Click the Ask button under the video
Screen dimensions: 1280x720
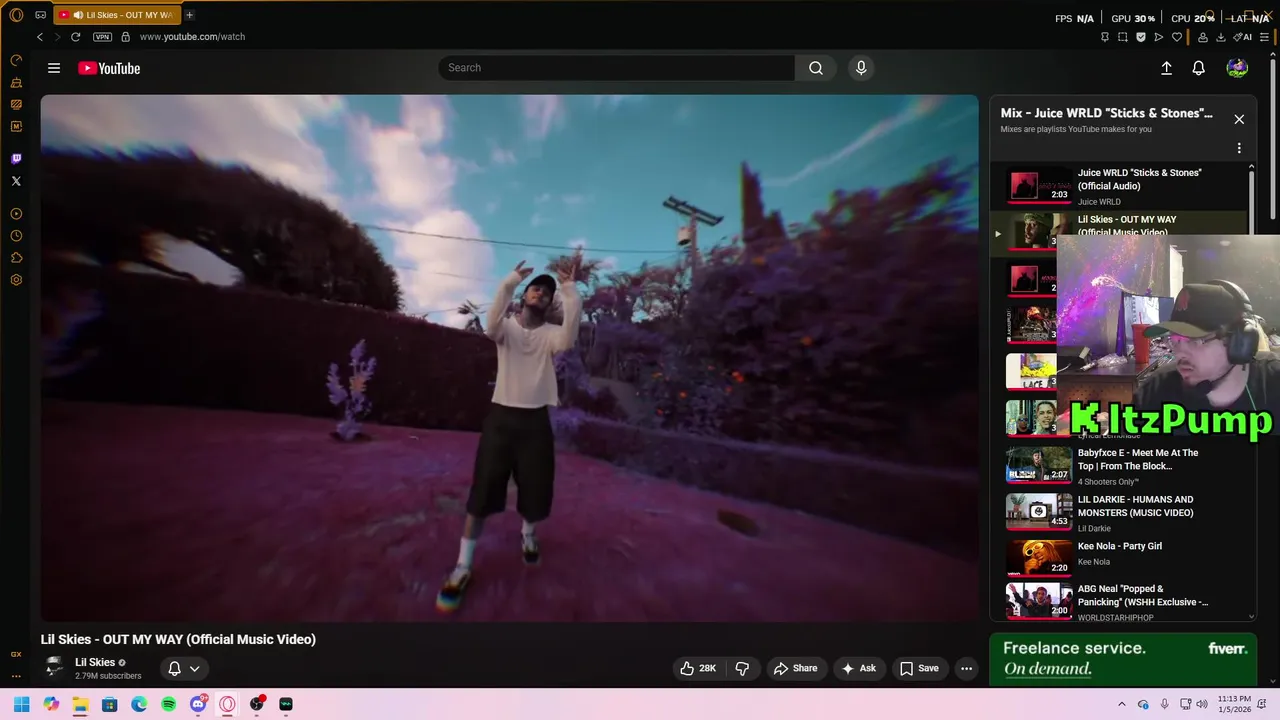858,668
